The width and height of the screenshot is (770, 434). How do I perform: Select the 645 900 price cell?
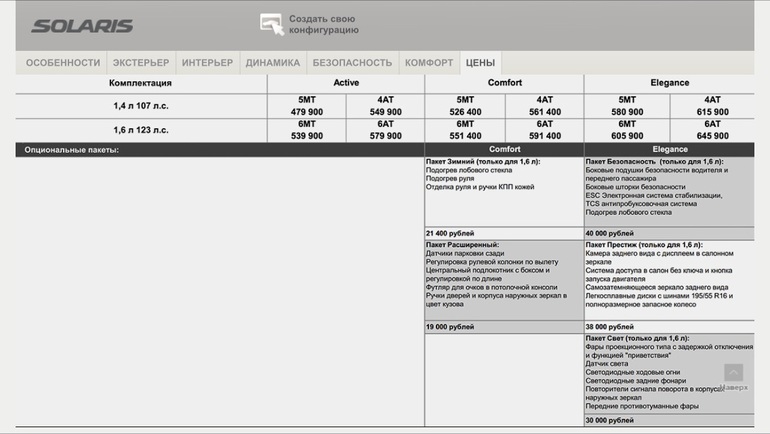712,136
